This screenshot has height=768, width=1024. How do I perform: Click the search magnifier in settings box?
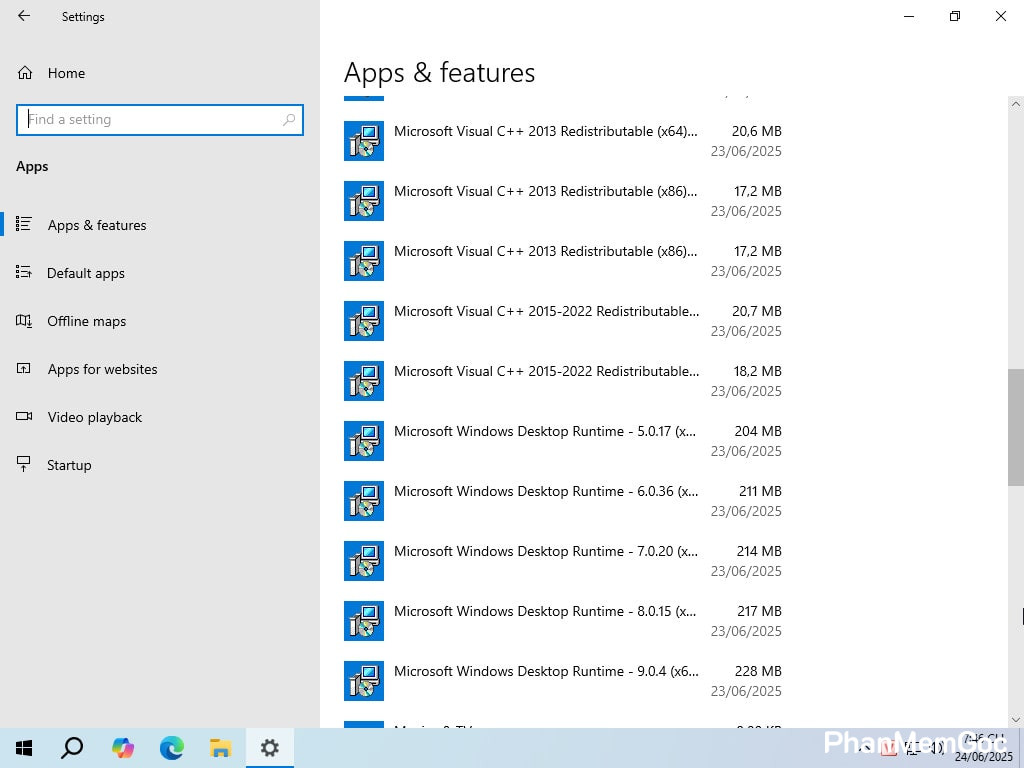[289, 119]
